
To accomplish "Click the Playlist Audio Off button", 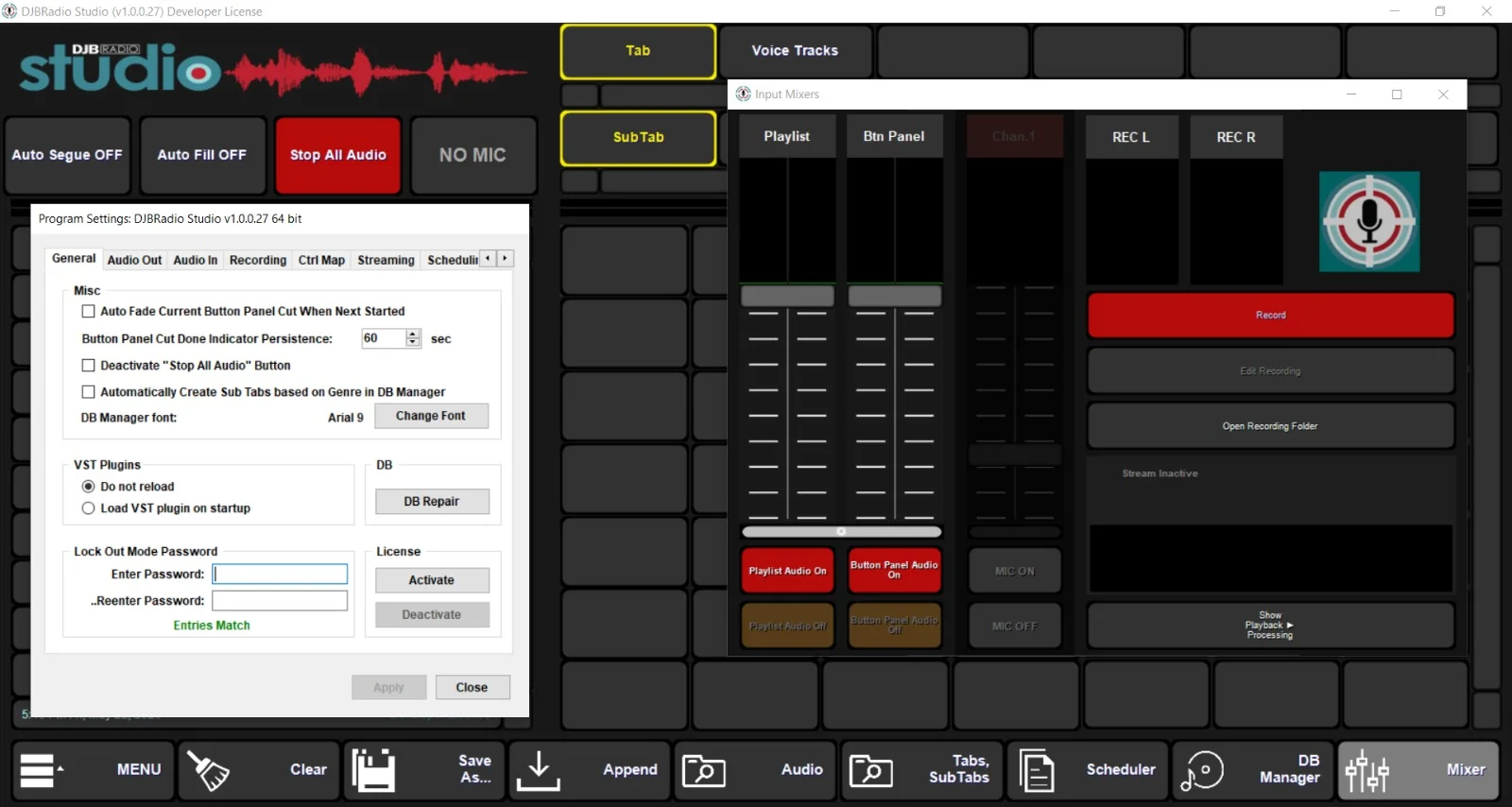I will point(787,626).
